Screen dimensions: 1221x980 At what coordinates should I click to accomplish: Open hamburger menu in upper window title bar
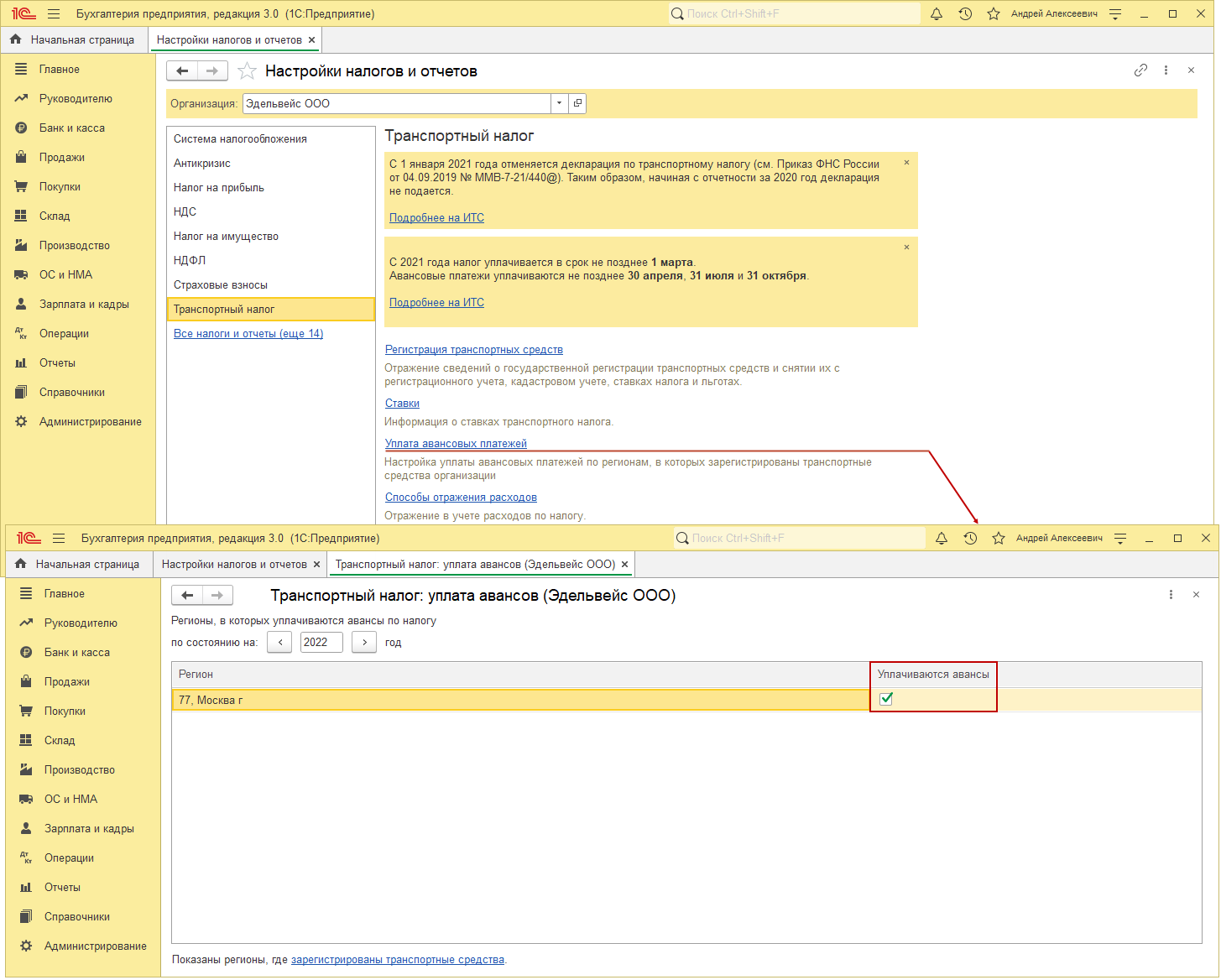coord(54,14)
